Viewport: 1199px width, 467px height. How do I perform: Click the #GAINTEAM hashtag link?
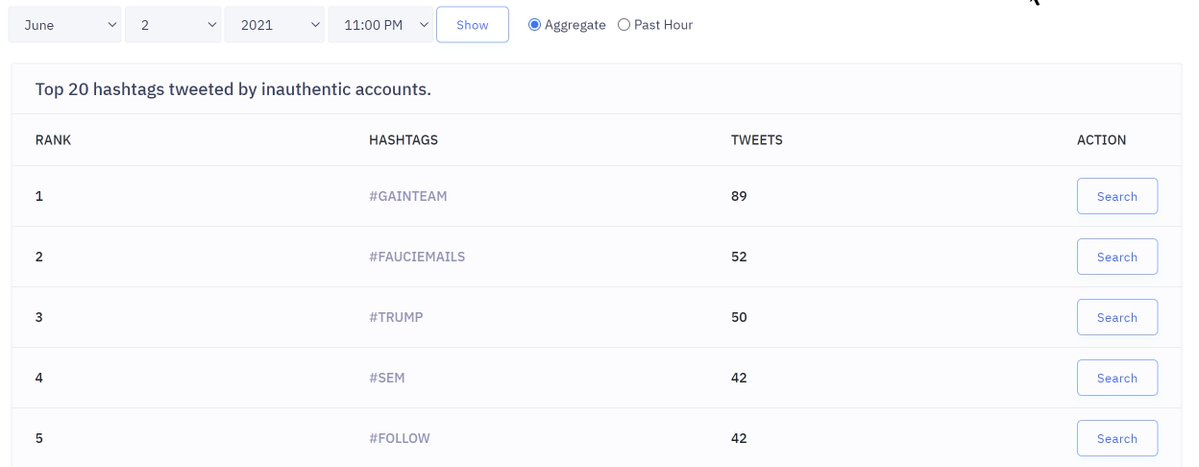(408, 196)
